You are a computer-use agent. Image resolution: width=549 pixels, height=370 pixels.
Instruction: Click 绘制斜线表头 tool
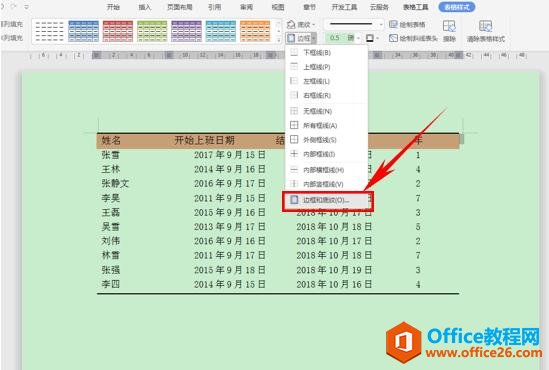tap(413, 38)
